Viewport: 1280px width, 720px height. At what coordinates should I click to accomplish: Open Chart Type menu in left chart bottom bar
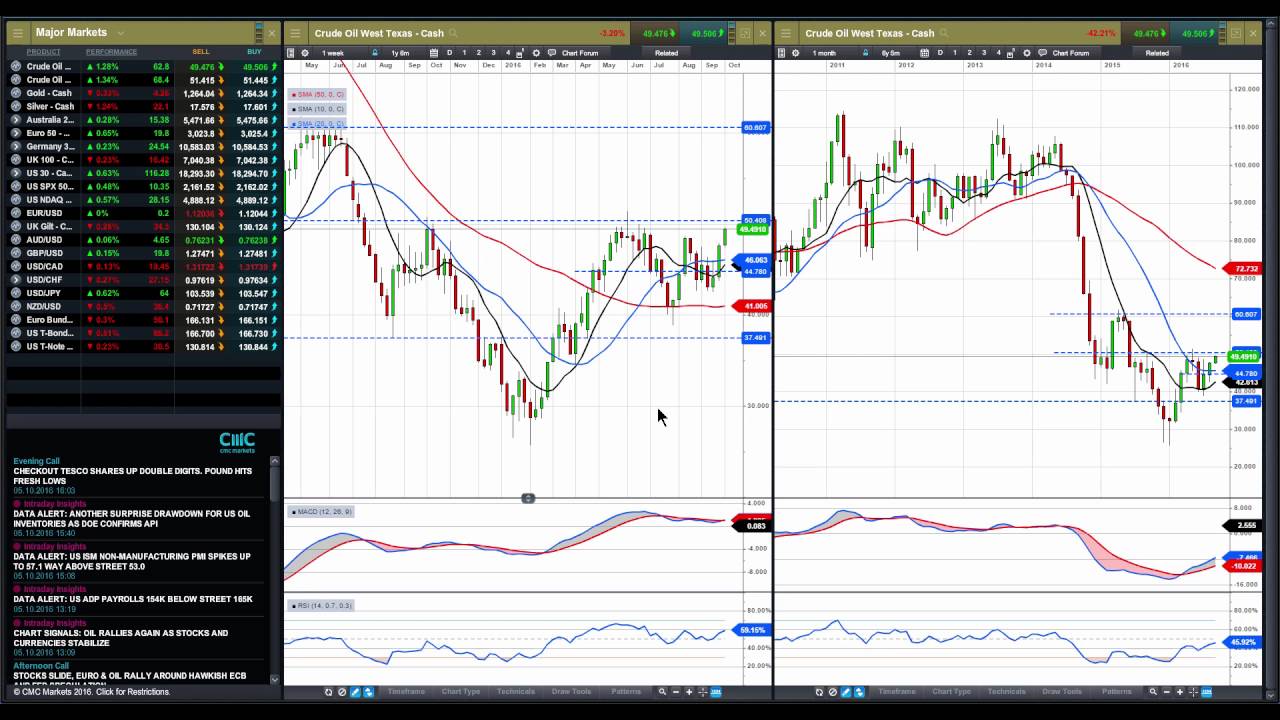click(461, 691)
